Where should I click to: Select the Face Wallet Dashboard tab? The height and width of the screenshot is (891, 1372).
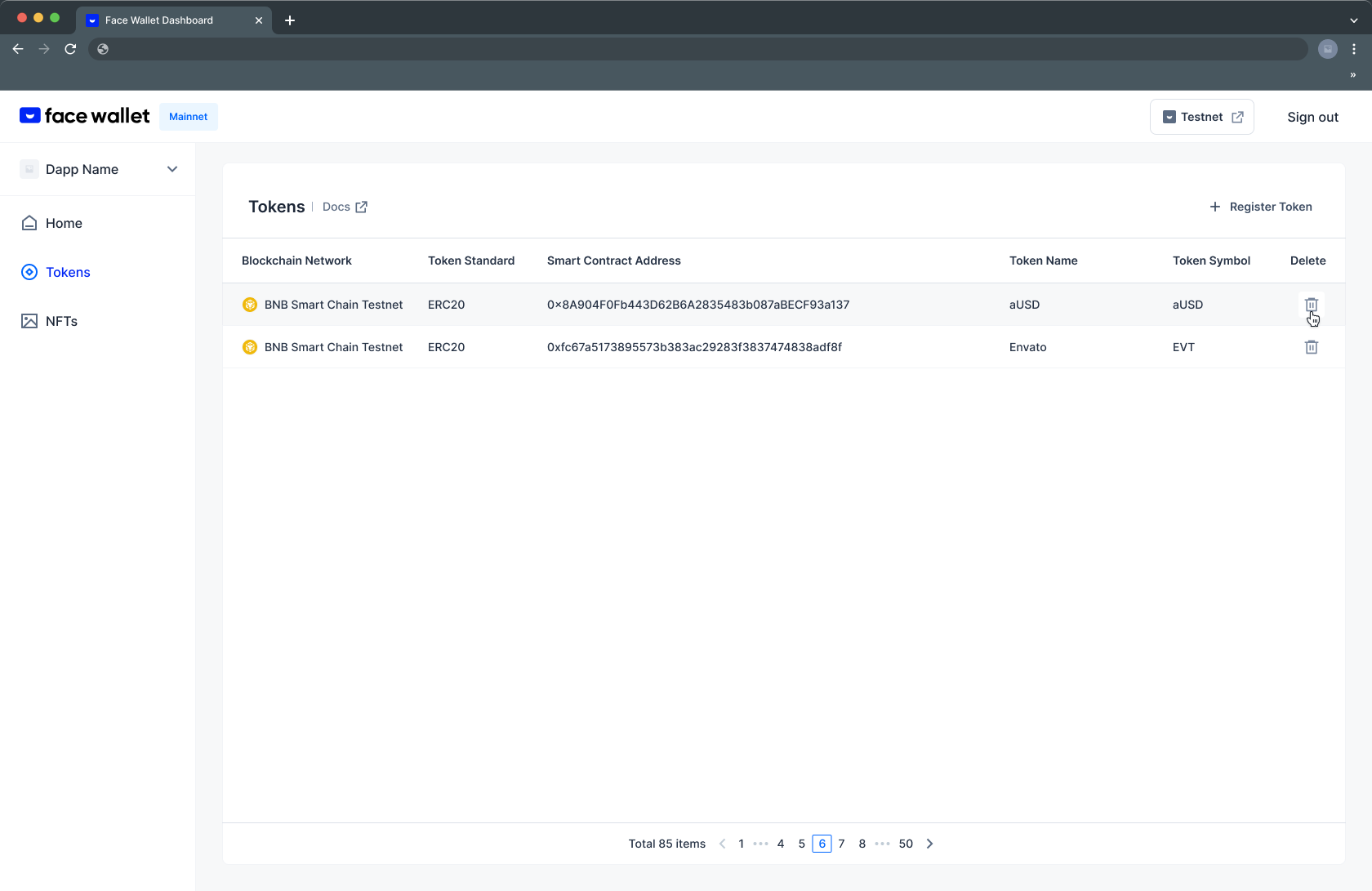coord(174,20)
